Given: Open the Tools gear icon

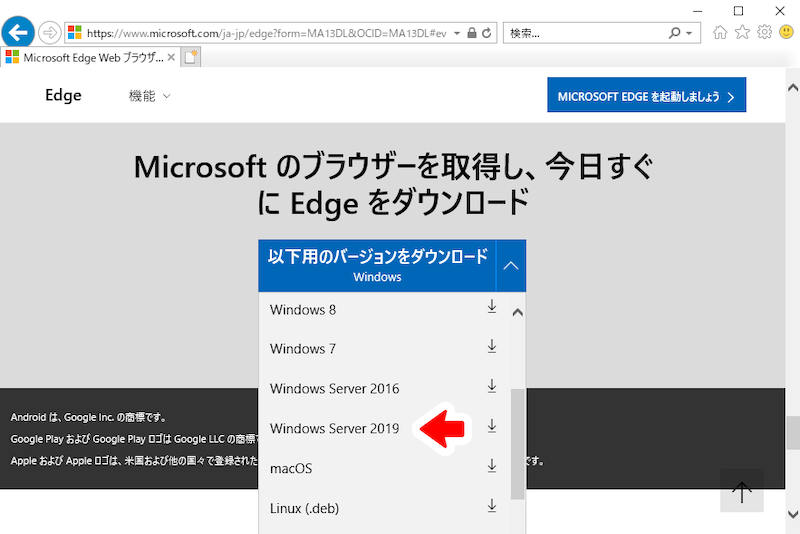Looking at the screenshot, I should (764, 32).
